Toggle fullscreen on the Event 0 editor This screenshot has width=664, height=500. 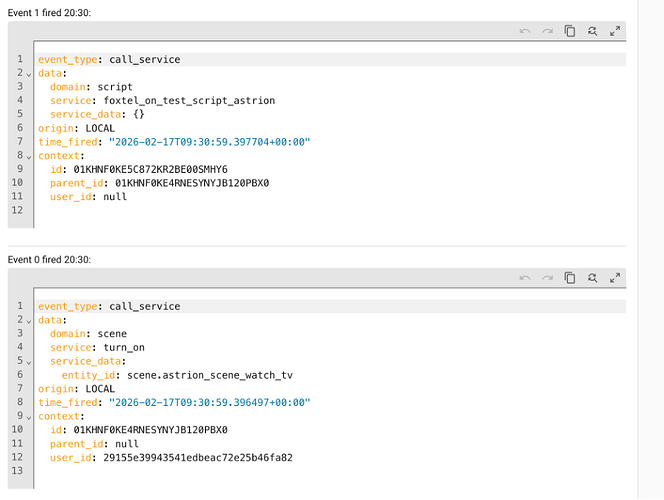(x=616, y=278)
